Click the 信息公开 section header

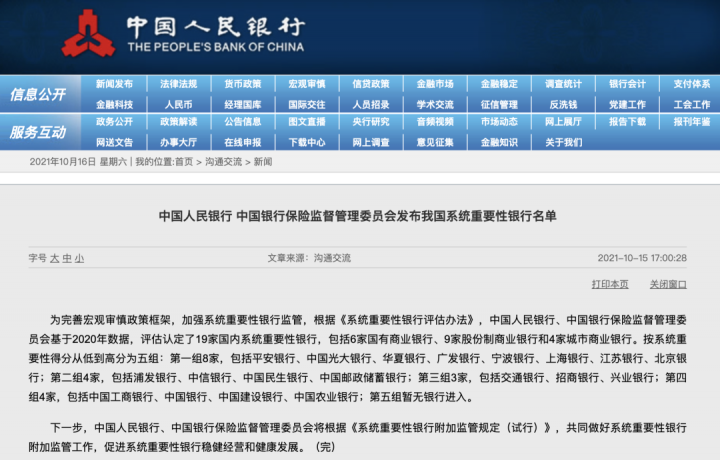point(38,95)
